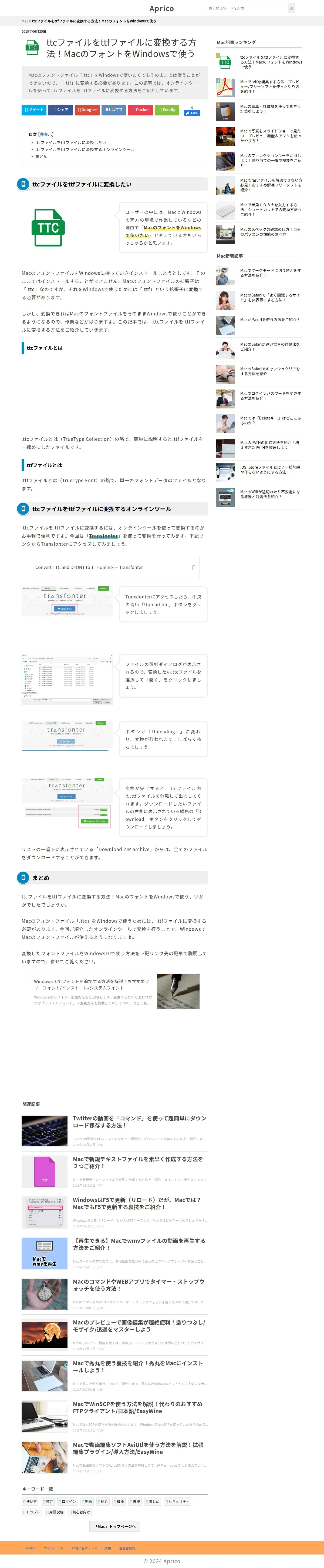Save the article to Pocket

140,110
